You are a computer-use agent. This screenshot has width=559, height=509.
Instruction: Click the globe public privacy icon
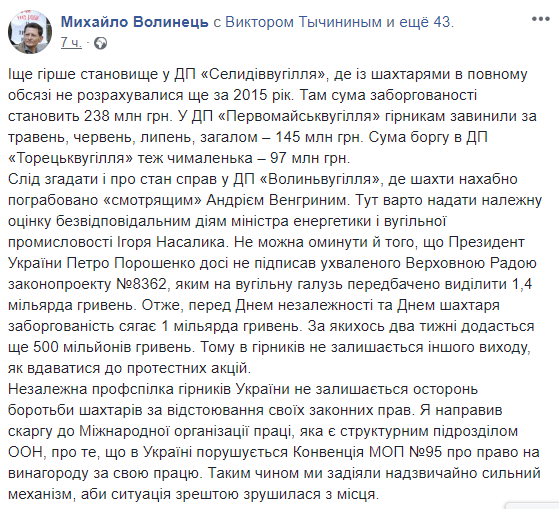101,43
